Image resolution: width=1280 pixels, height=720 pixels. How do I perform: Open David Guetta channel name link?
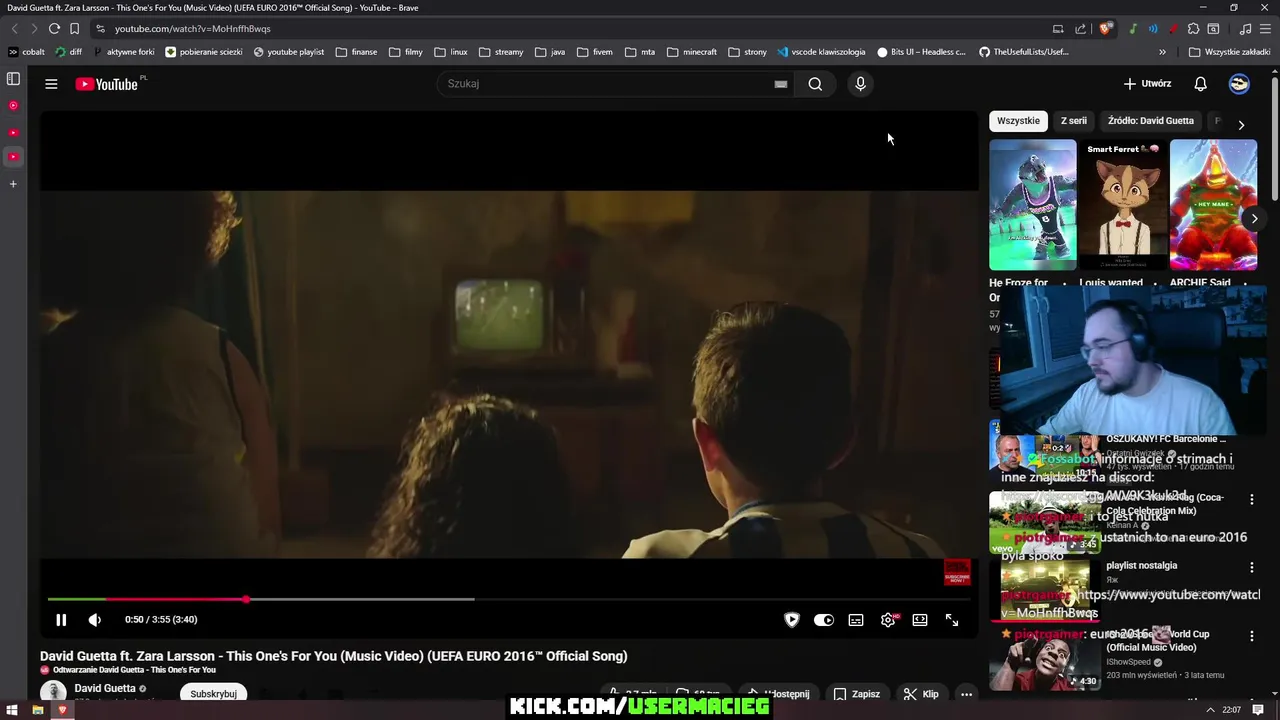coord(105,688)
